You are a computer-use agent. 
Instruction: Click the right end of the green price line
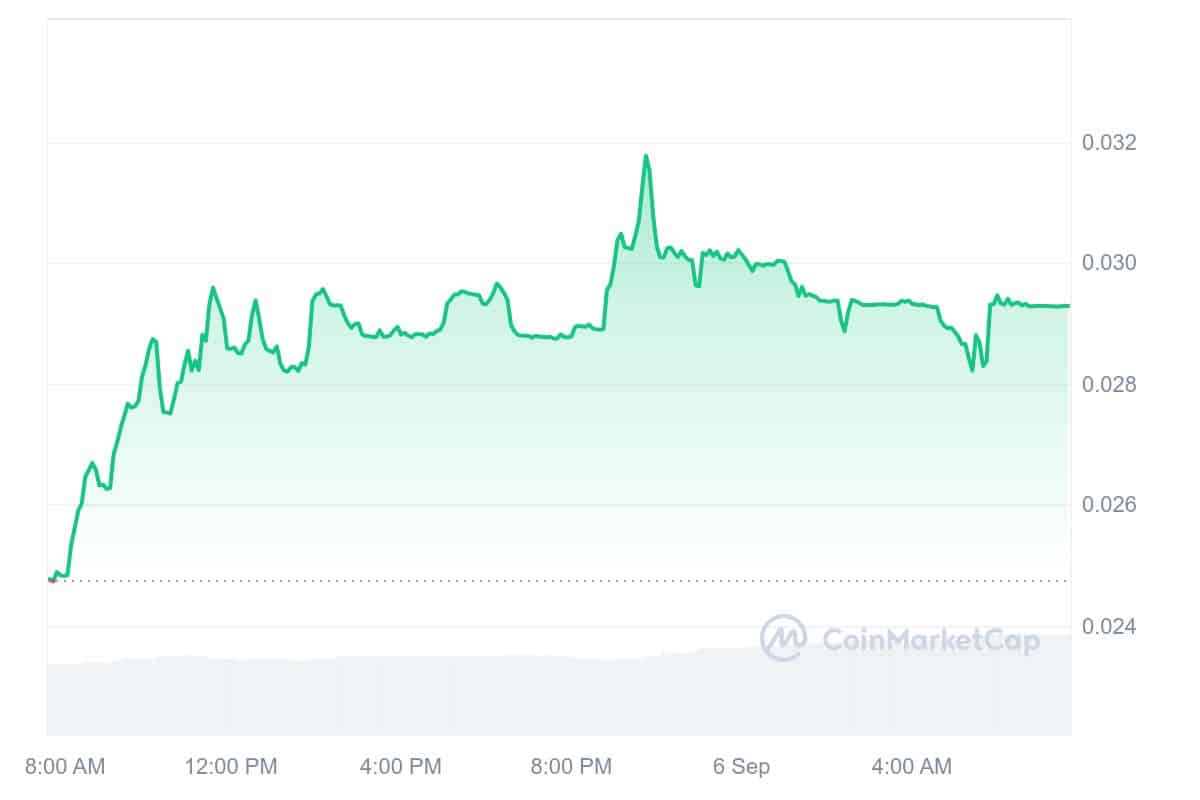point(1067,306)
